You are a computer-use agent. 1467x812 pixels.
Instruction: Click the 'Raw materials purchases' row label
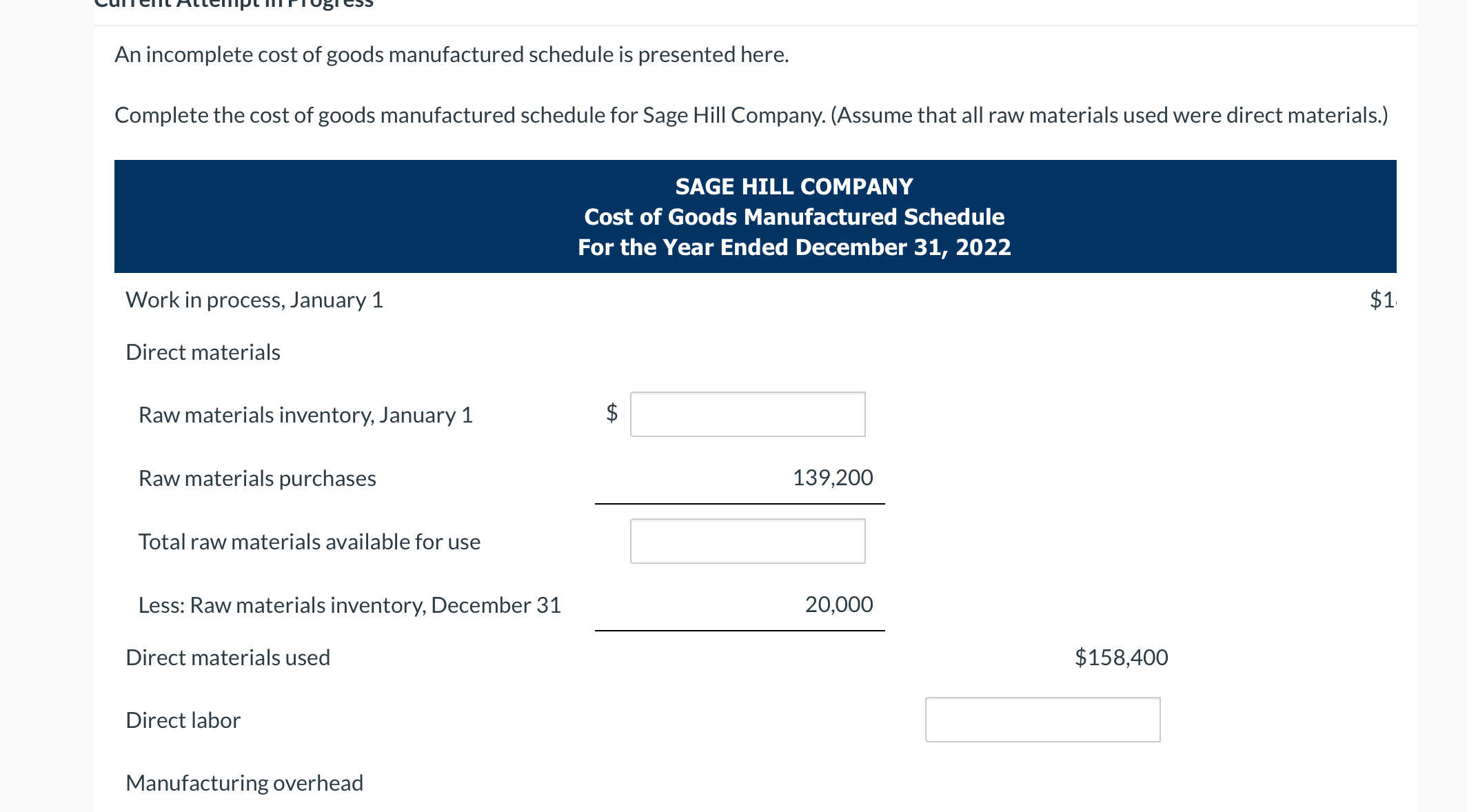[x=257, y=478]
